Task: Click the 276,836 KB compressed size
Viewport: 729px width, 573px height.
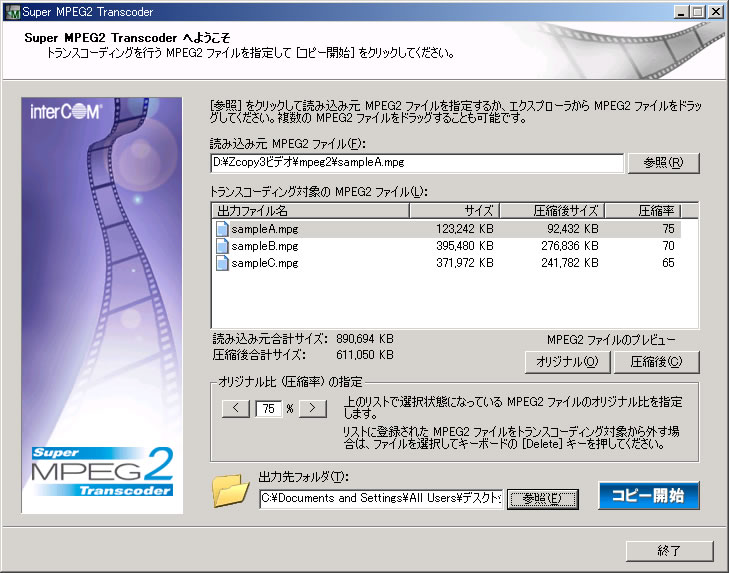Action: pos(570,246)
